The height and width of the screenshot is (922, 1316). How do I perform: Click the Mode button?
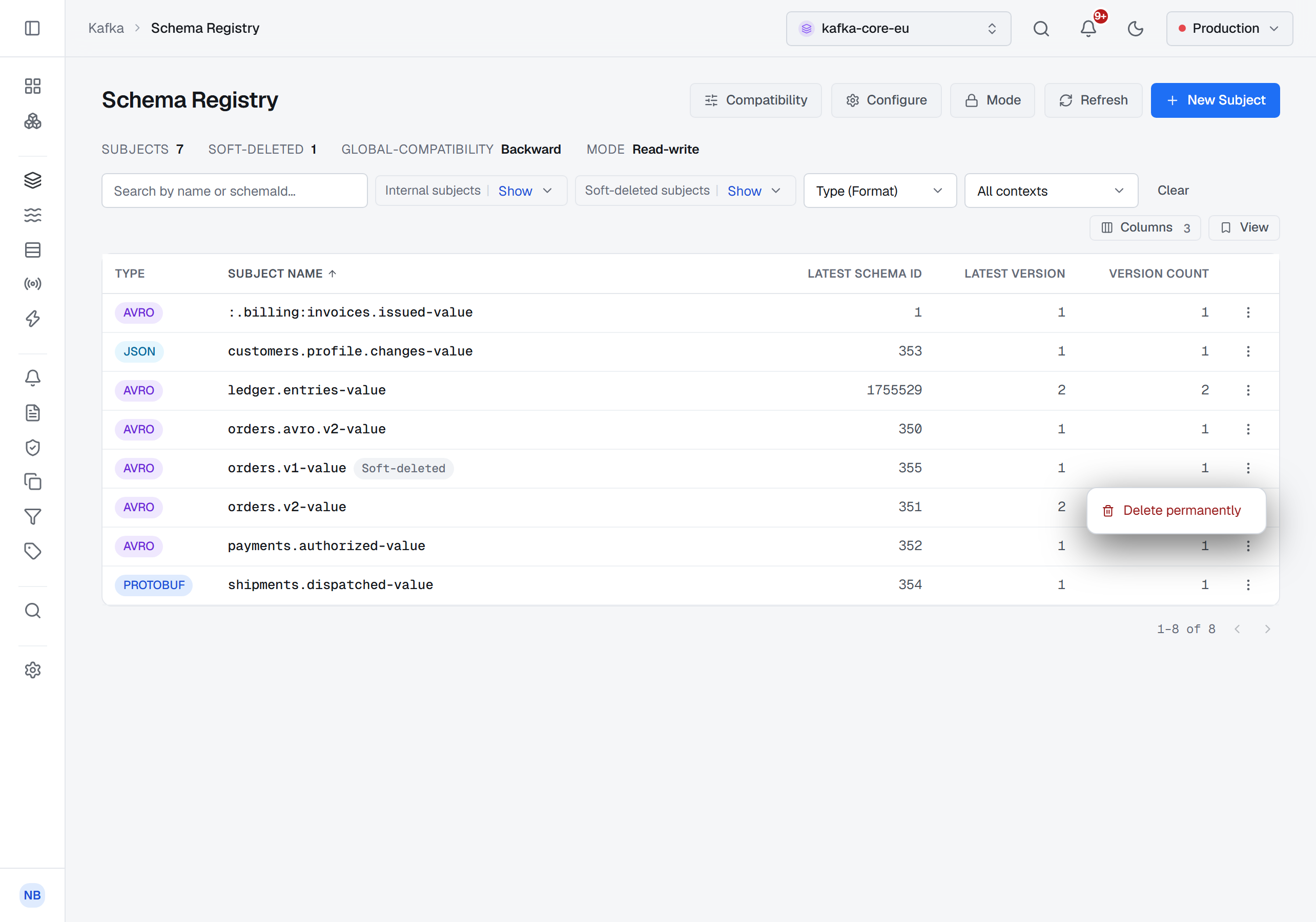(992, 100)
